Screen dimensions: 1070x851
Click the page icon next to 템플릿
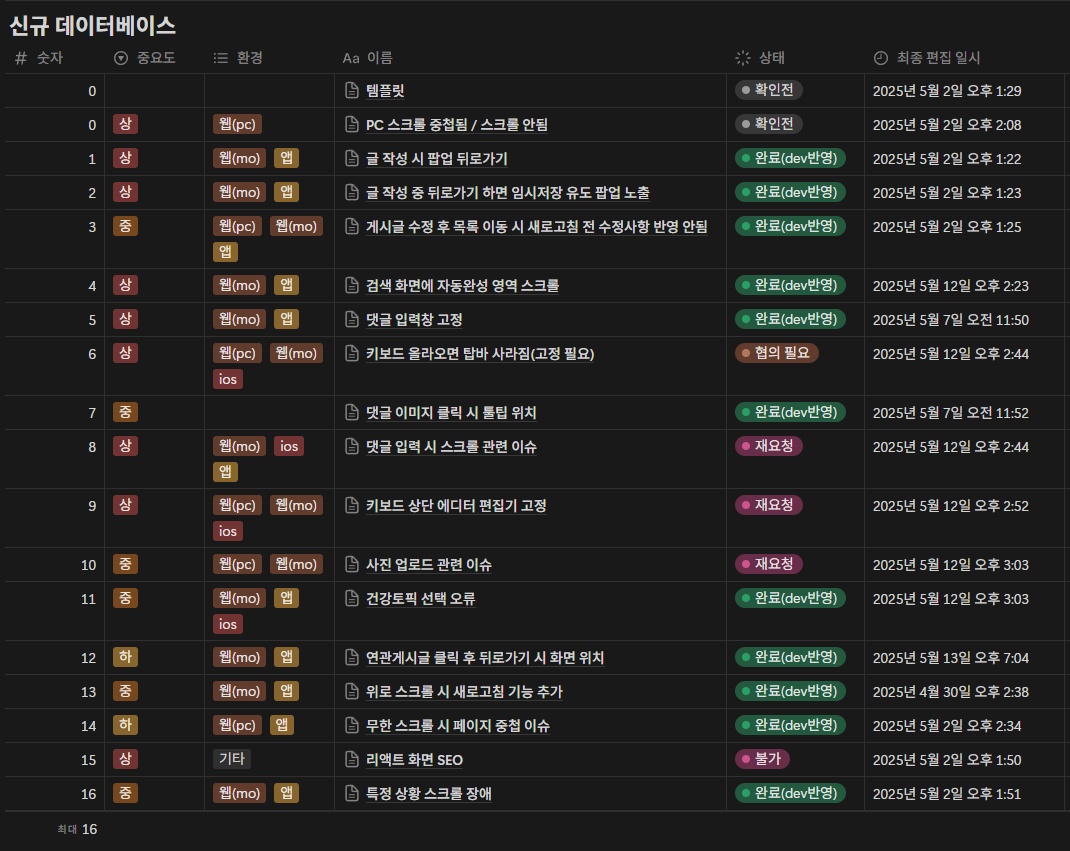pyautogui.click(x=352, y=91)
